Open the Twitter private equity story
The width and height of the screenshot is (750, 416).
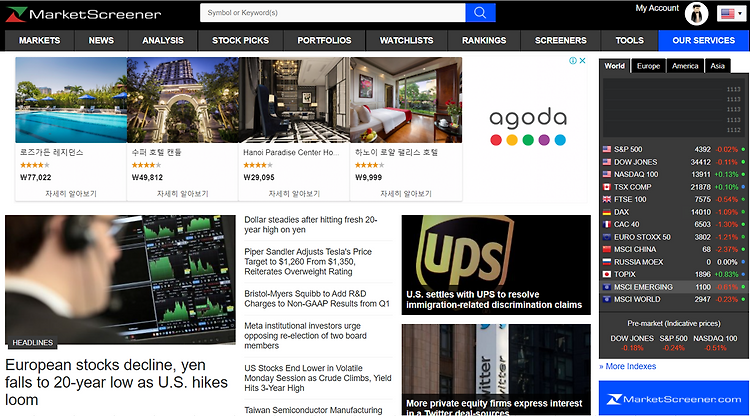(496, 370)
